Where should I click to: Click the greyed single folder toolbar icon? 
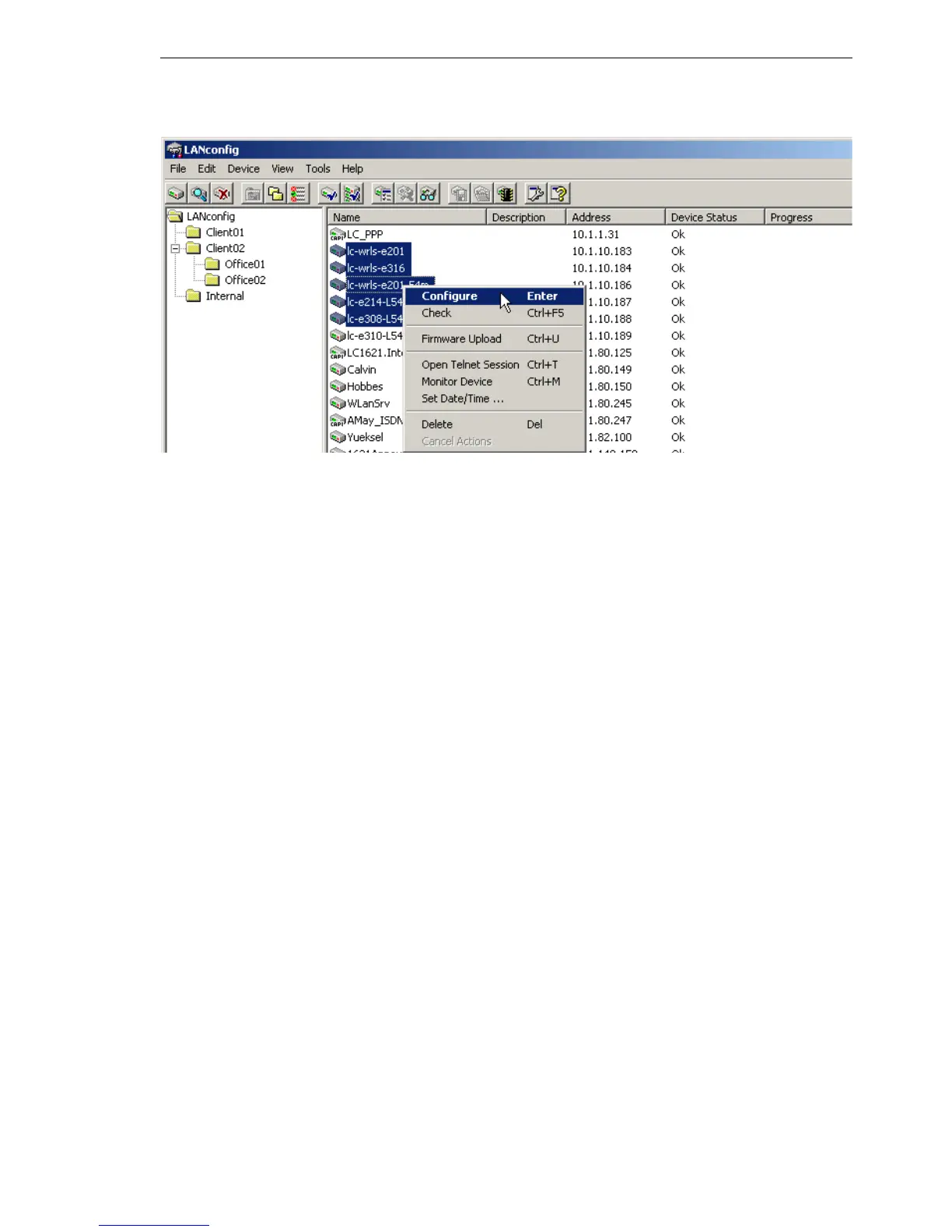(252, 194)
